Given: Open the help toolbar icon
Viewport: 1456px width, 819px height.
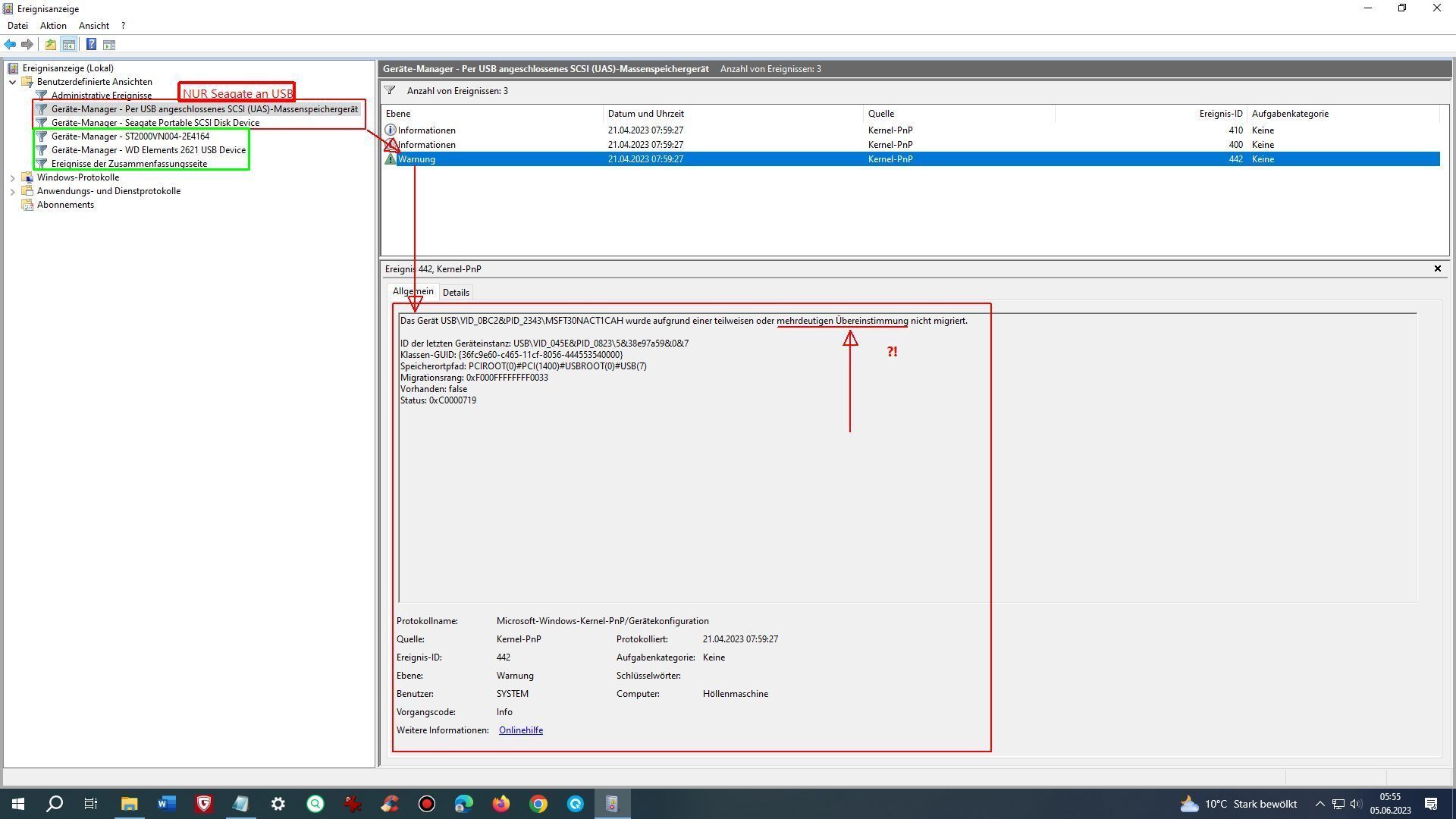Looking at the screenshot, I should pyautogui.click(x=91, y=45).
